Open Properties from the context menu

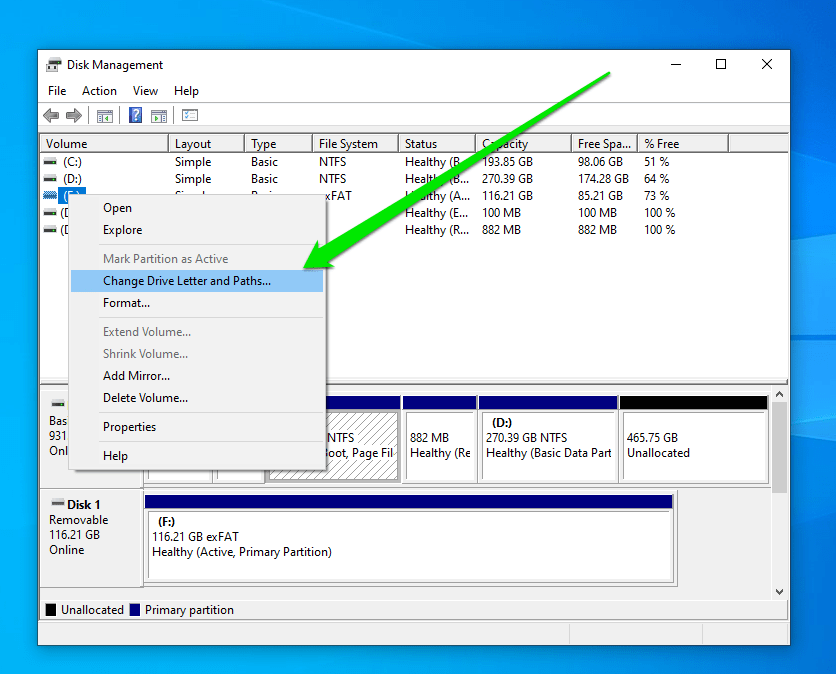(129, 427)
